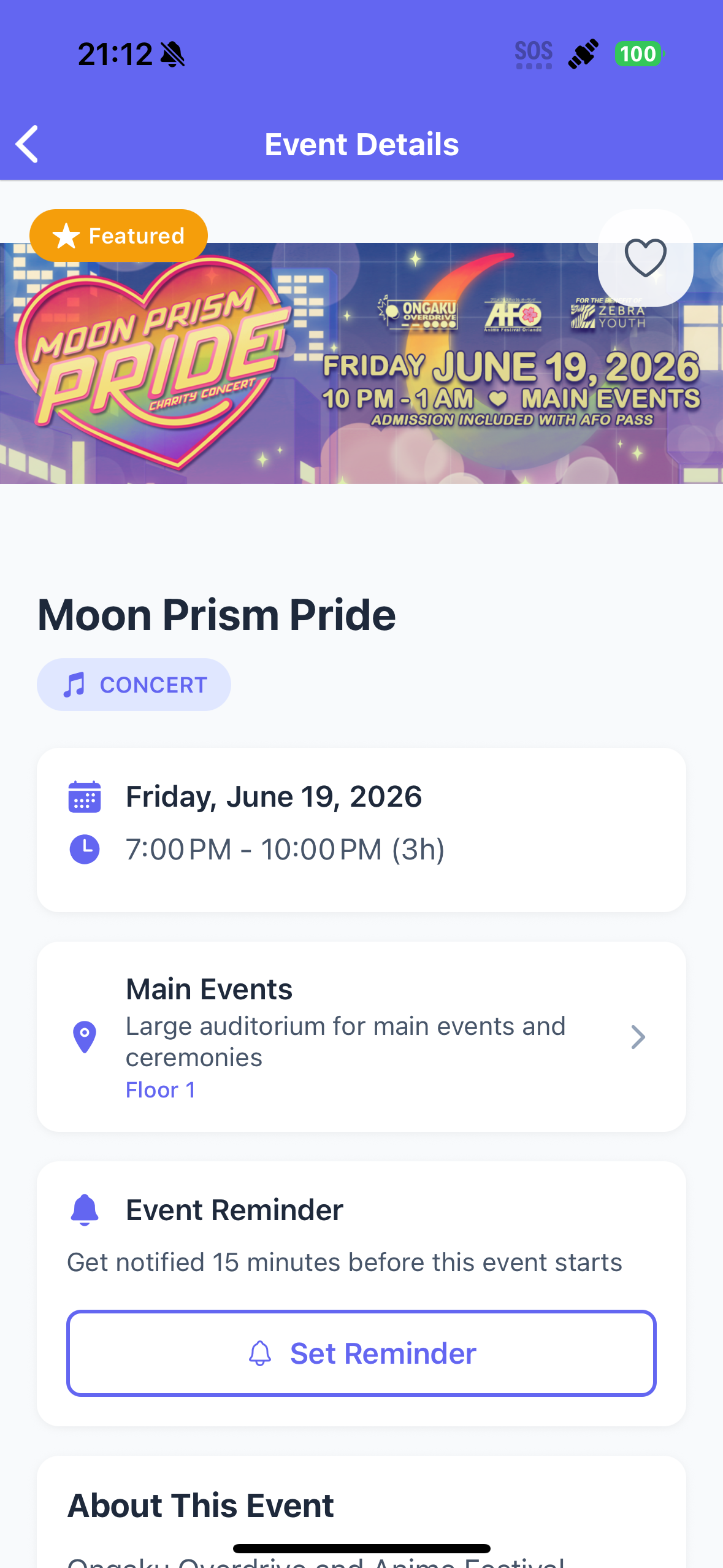Open Main Events venue chevron
723x1568 pixels.
pyautogui.click(x=638, y=1037)
